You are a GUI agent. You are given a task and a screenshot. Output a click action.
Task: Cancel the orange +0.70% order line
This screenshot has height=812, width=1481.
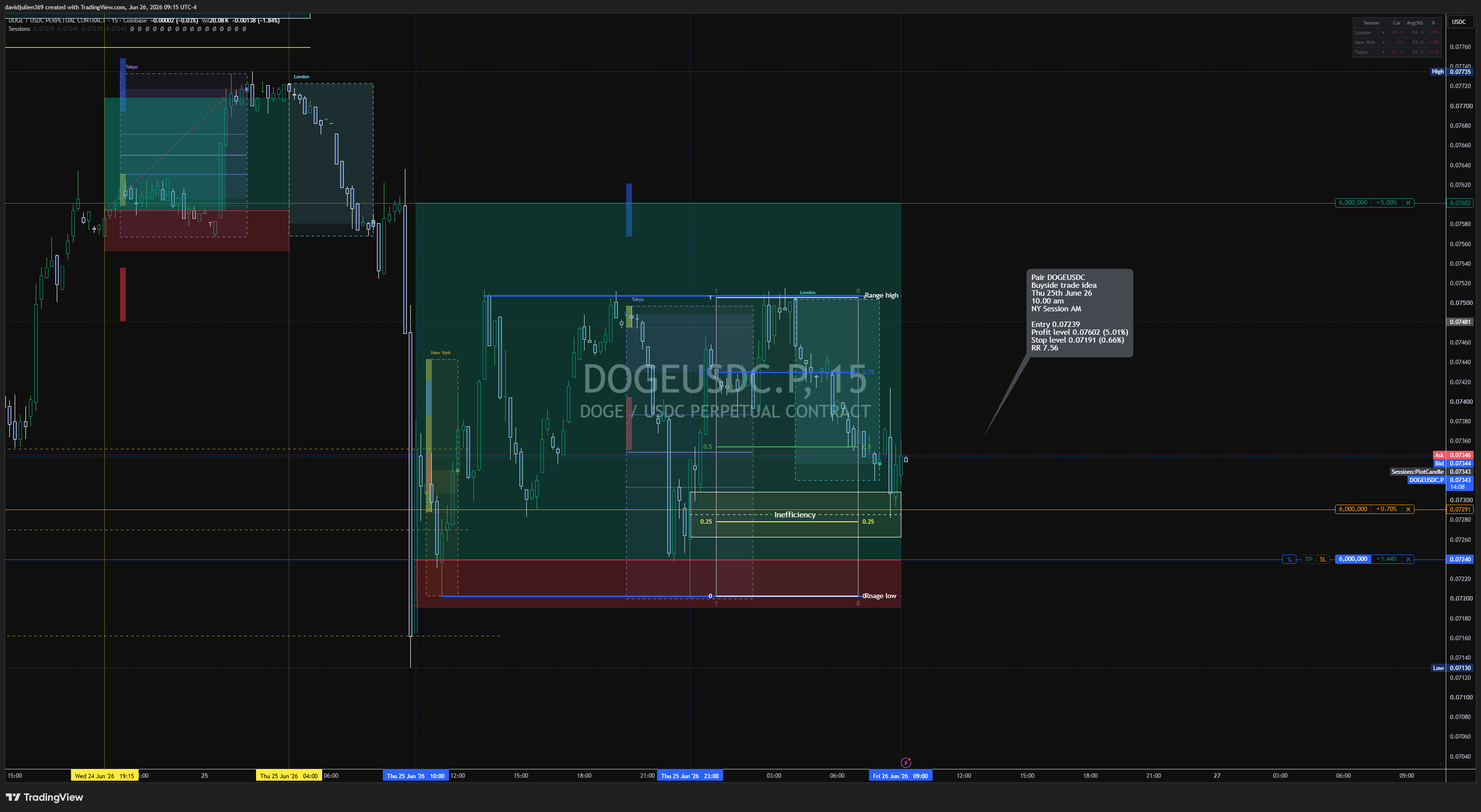tap(1408, 509)
